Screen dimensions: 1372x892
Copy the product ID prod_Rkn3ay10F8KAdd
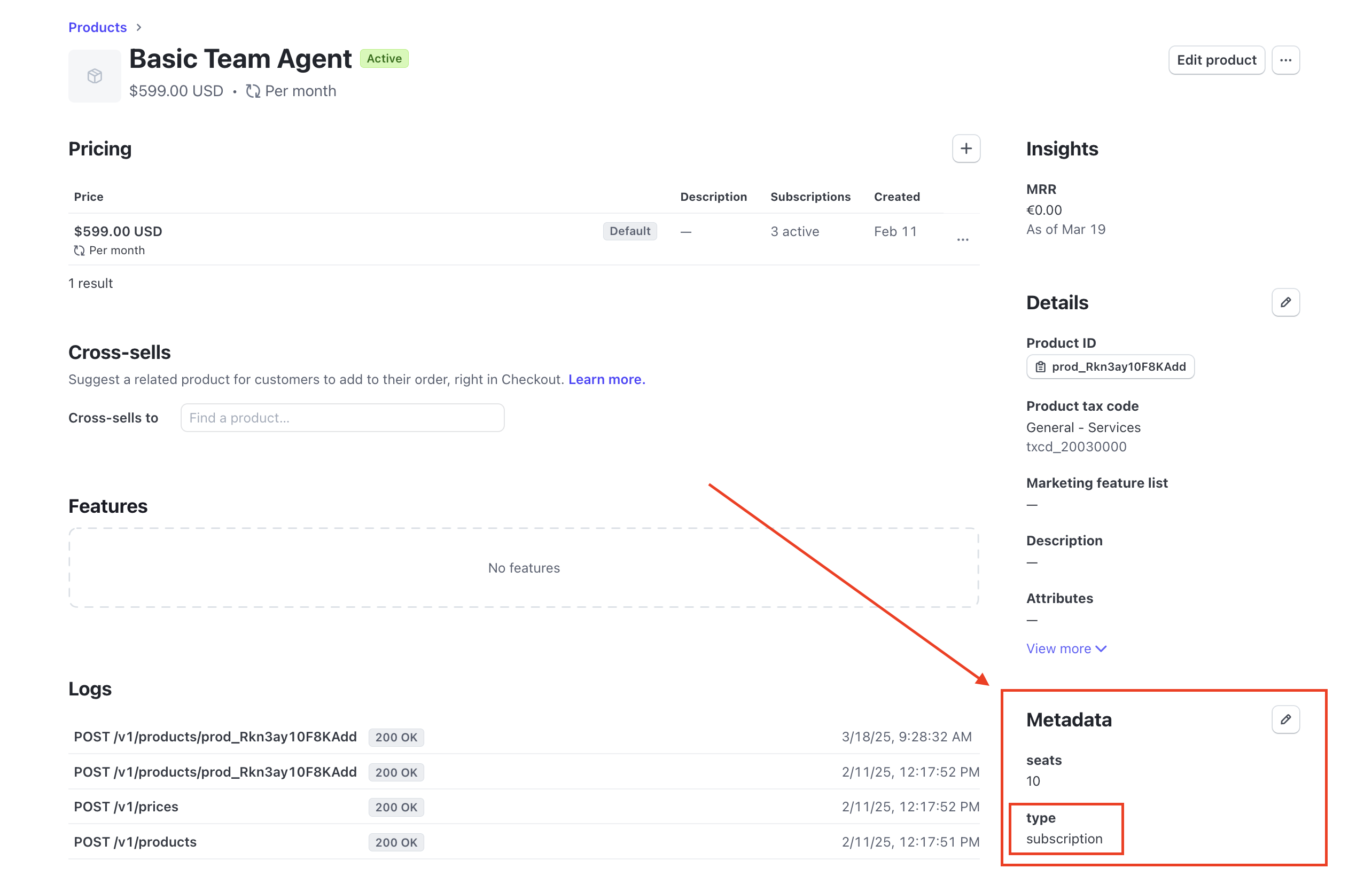pos(1110,366)
